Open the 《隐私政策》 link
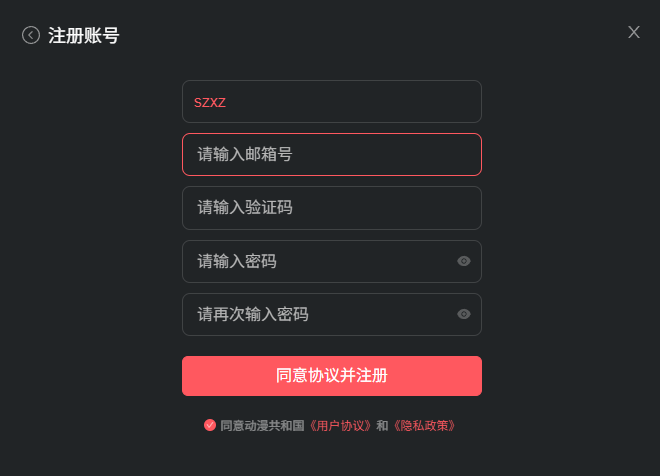The image size is (660, 476). pos(424,425)
